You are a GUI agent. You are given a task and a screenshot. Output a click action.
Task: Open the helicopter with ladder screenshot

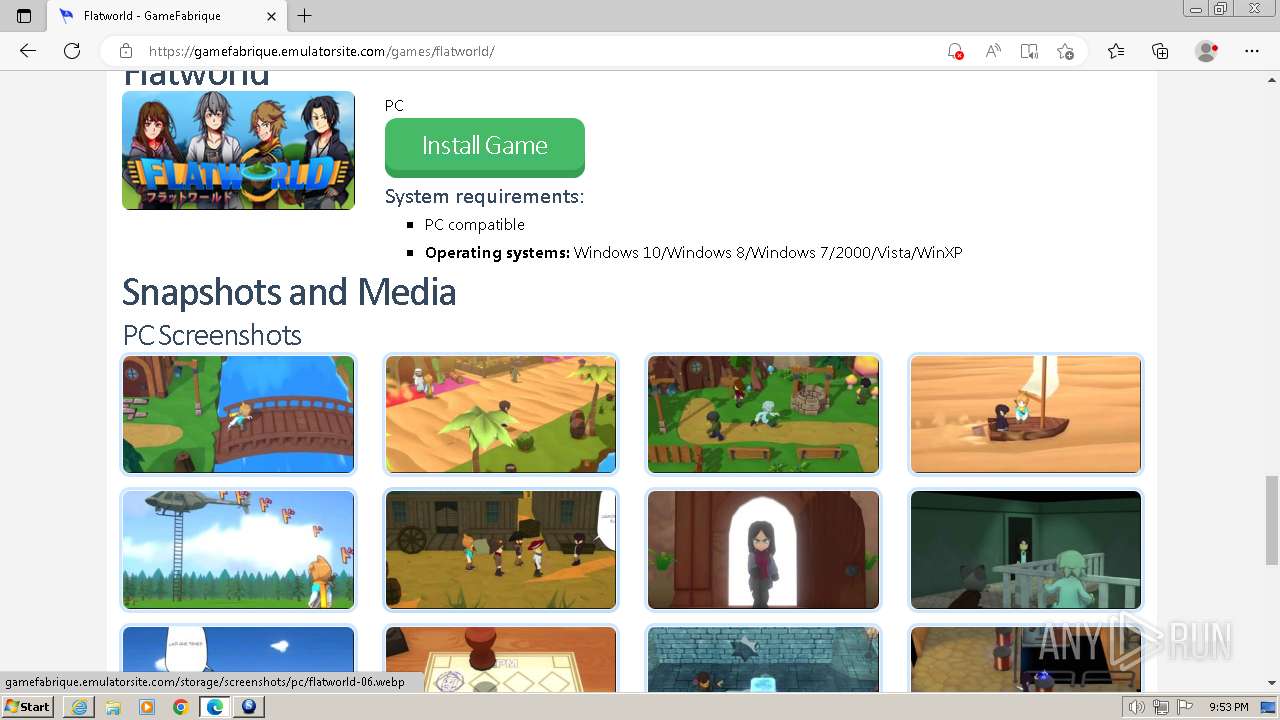click(238, 549)
